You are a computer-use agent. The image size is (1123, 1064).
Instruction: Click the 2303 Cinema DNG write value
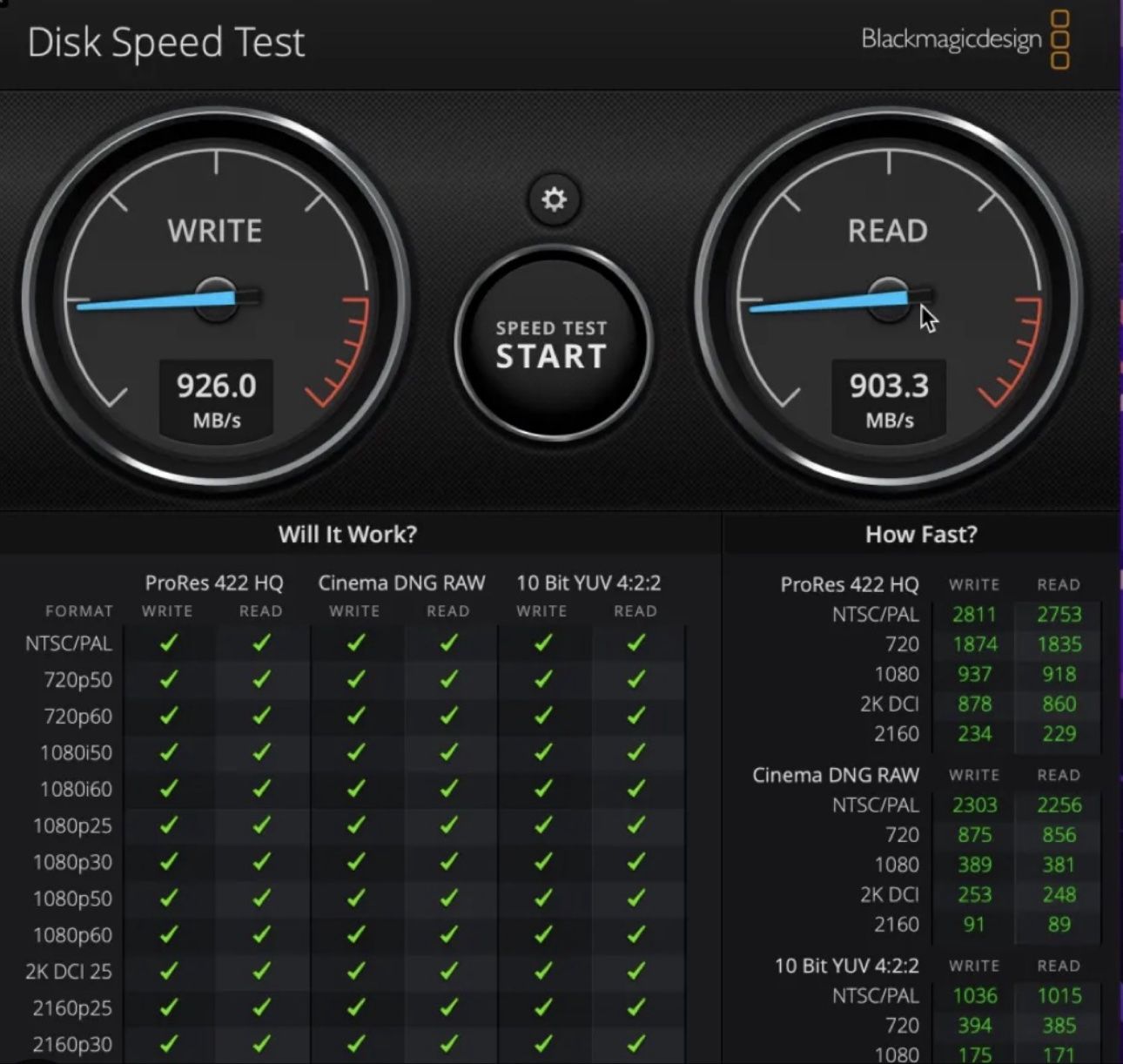[974, 805]
